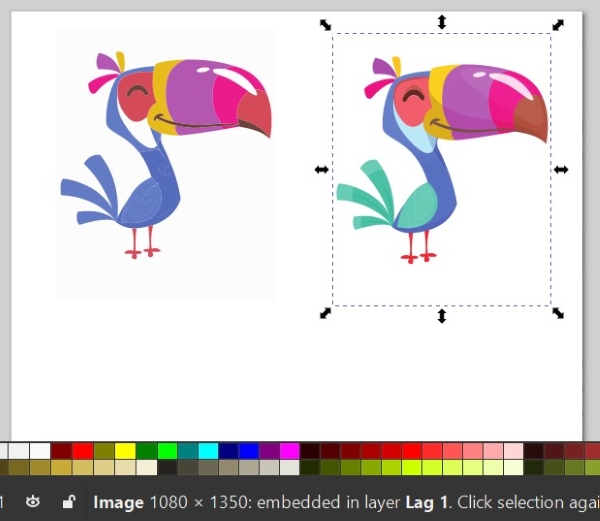Pick the yellow swatch in the palette
Image resolution: width=600 pixels, height=521 pixels.
tap(124, 451)
